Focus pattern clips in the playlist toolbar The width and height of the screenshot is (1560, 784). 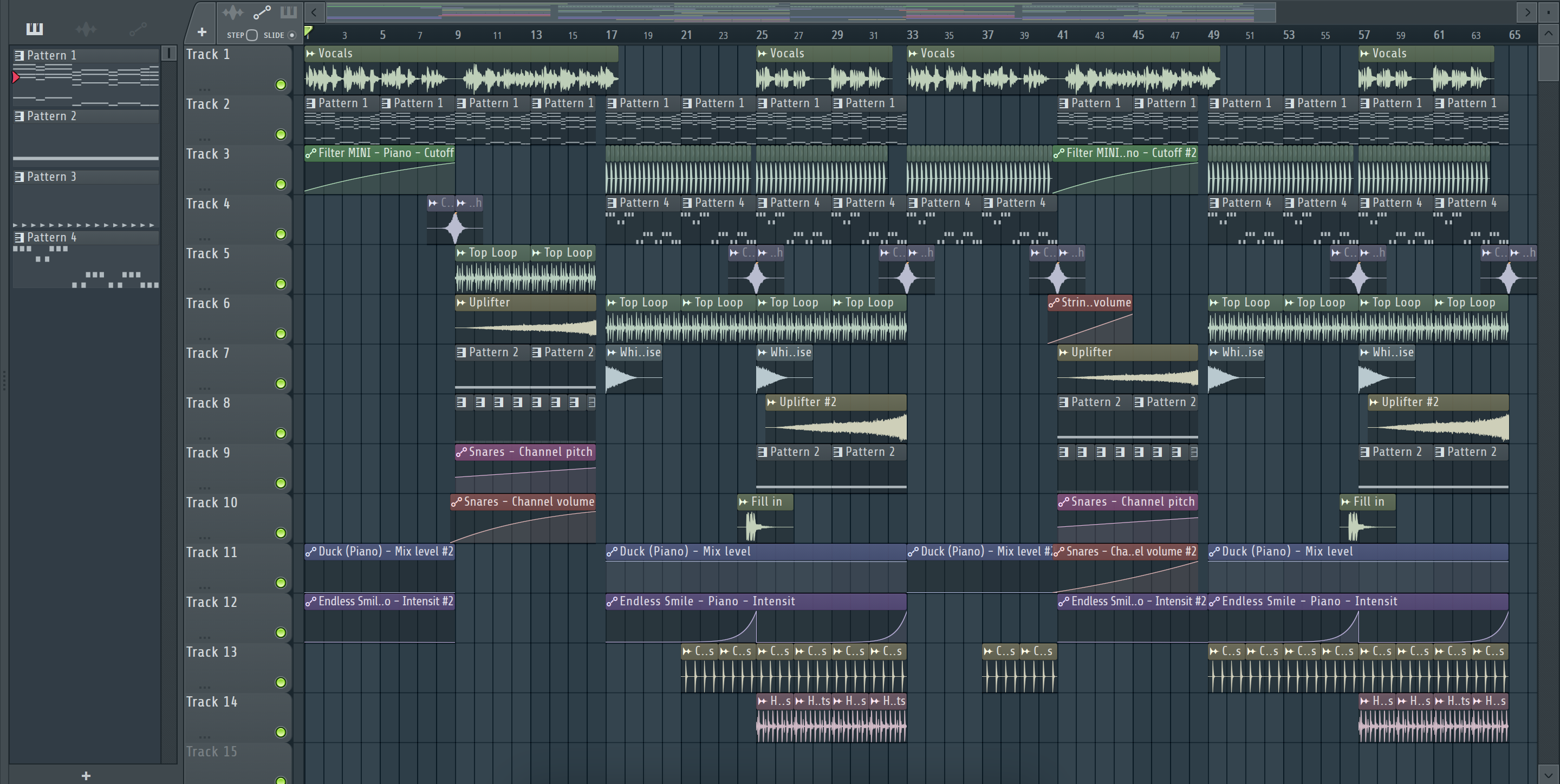click(x=288, y=12)
